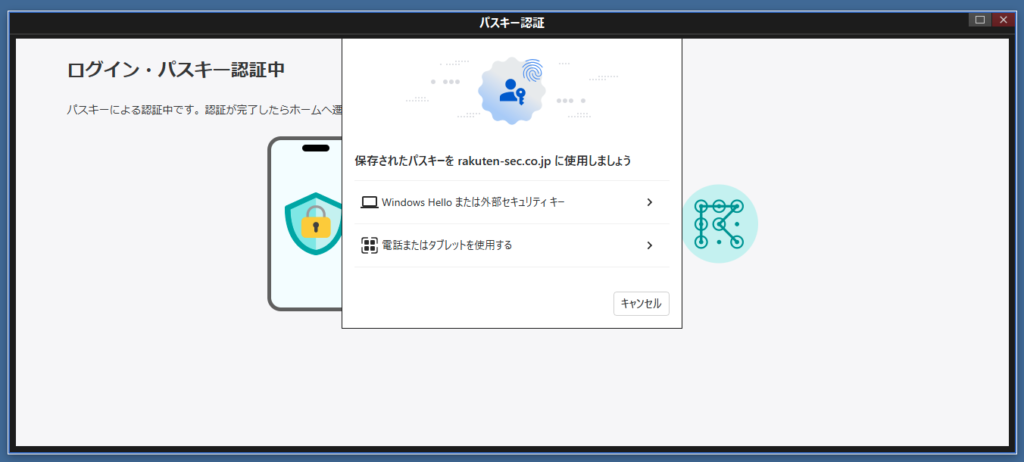Choose Windows Hello または外部セキュリティ キー option
The image size is (1024, 462).
coord(511,202)
